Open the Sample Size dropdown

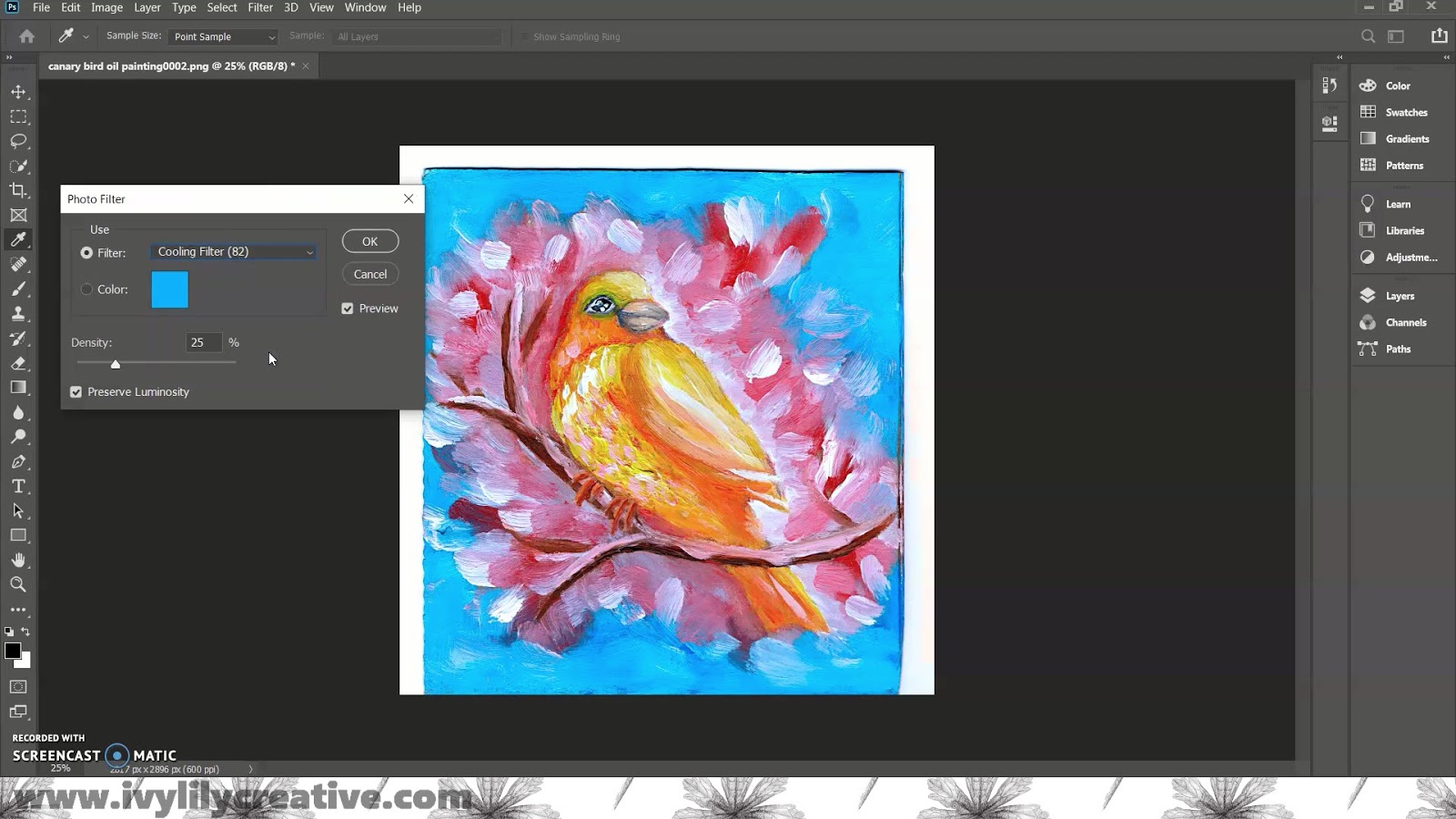(x=223, y=36)
